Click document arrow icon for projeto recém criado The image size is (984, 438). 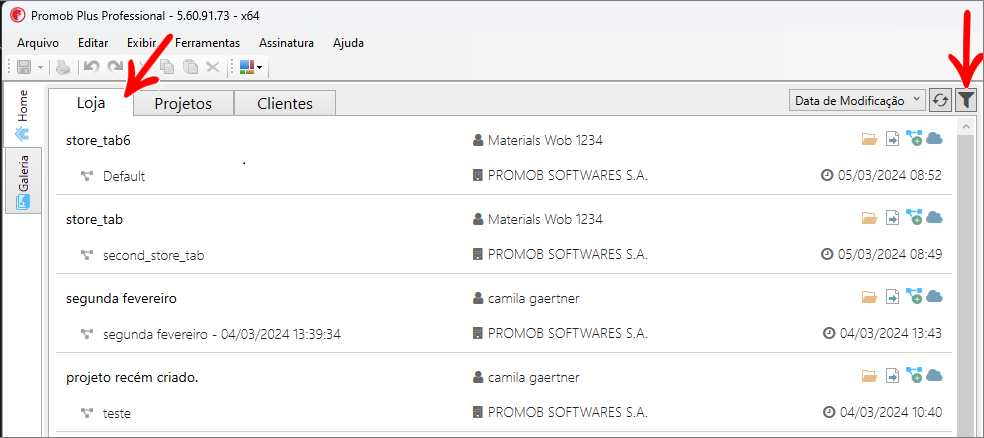tap(892, 376)
